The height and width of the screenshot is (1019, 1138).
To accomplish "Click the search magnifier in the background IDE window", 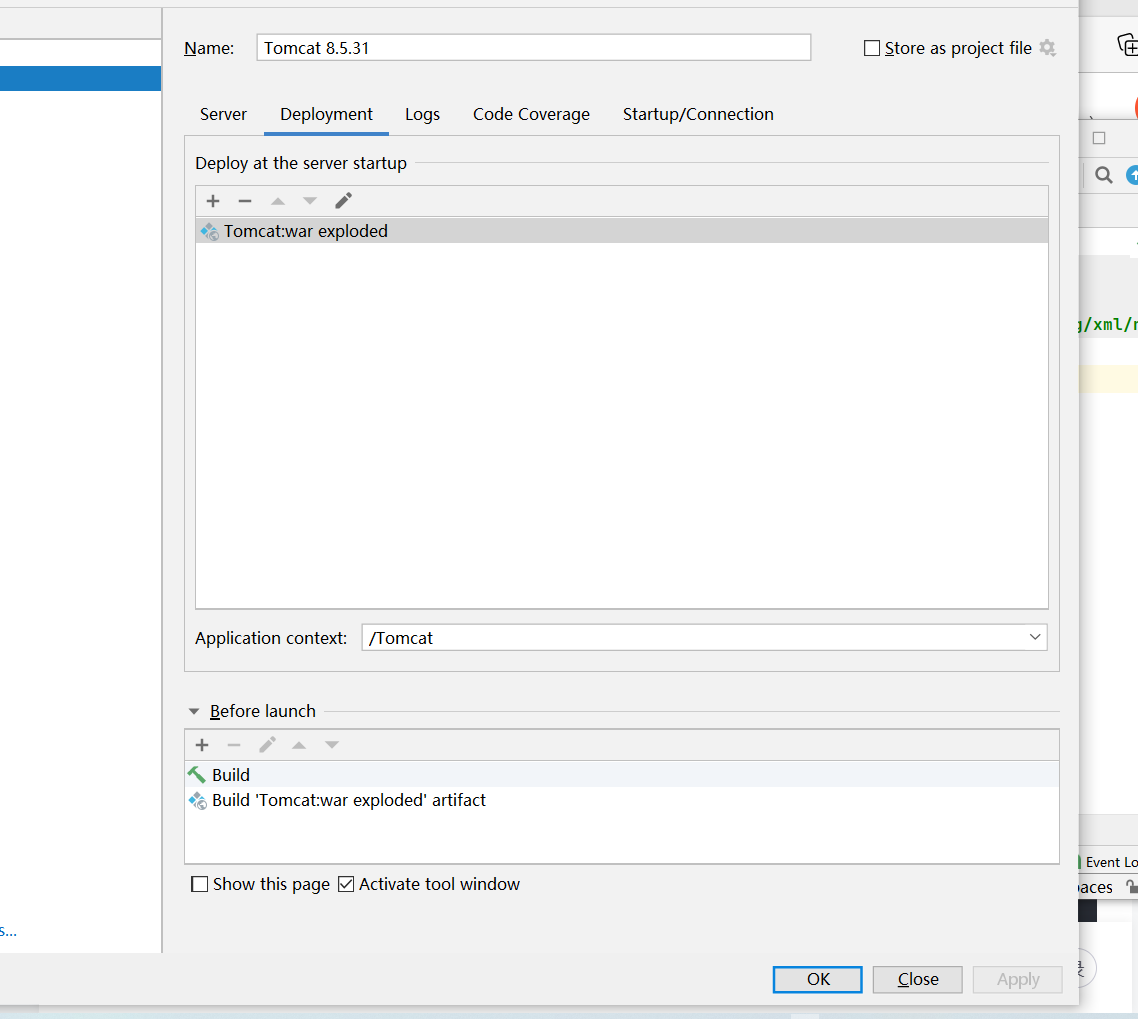I will 1104,175.
